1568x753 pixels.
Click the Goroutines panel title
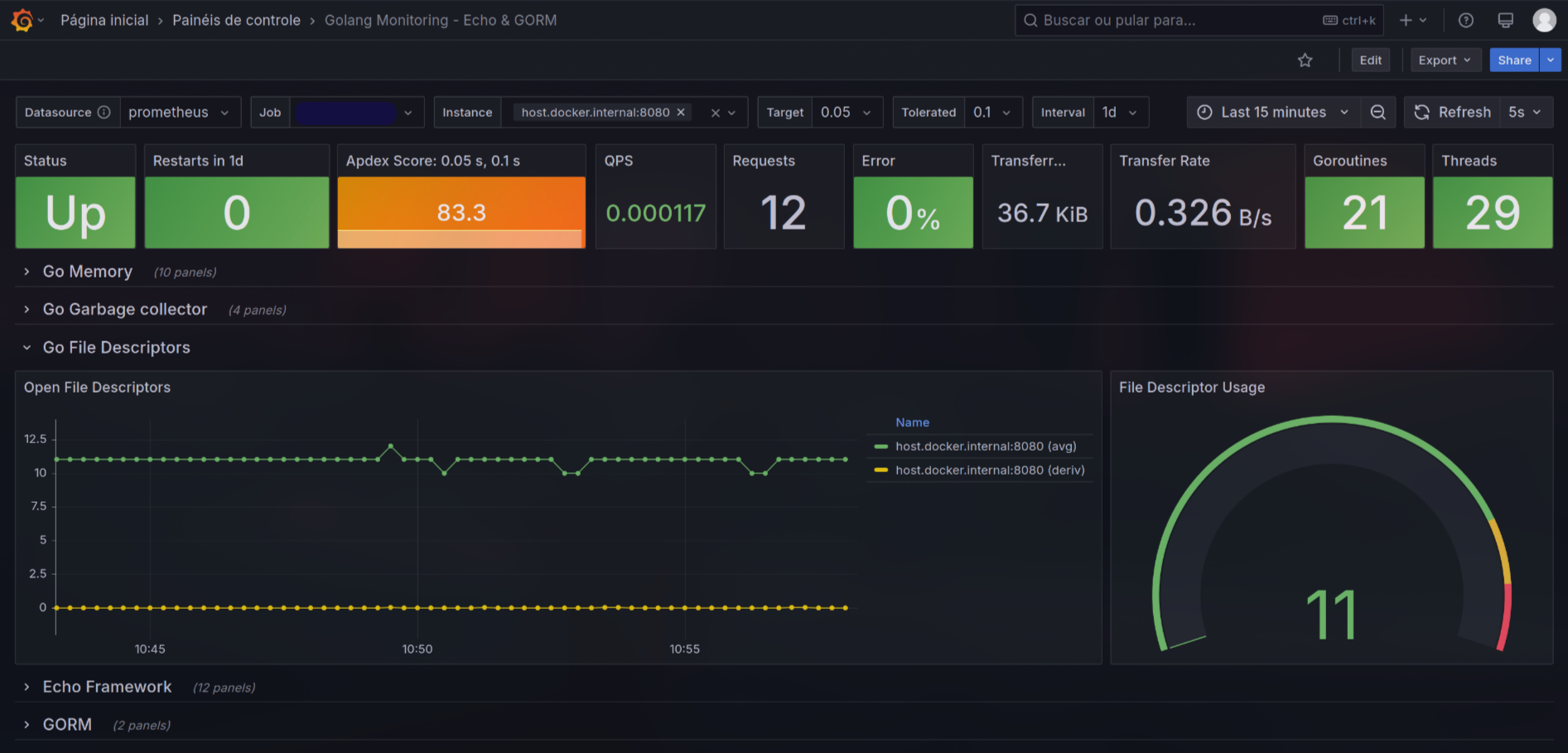pos(1350,161)
